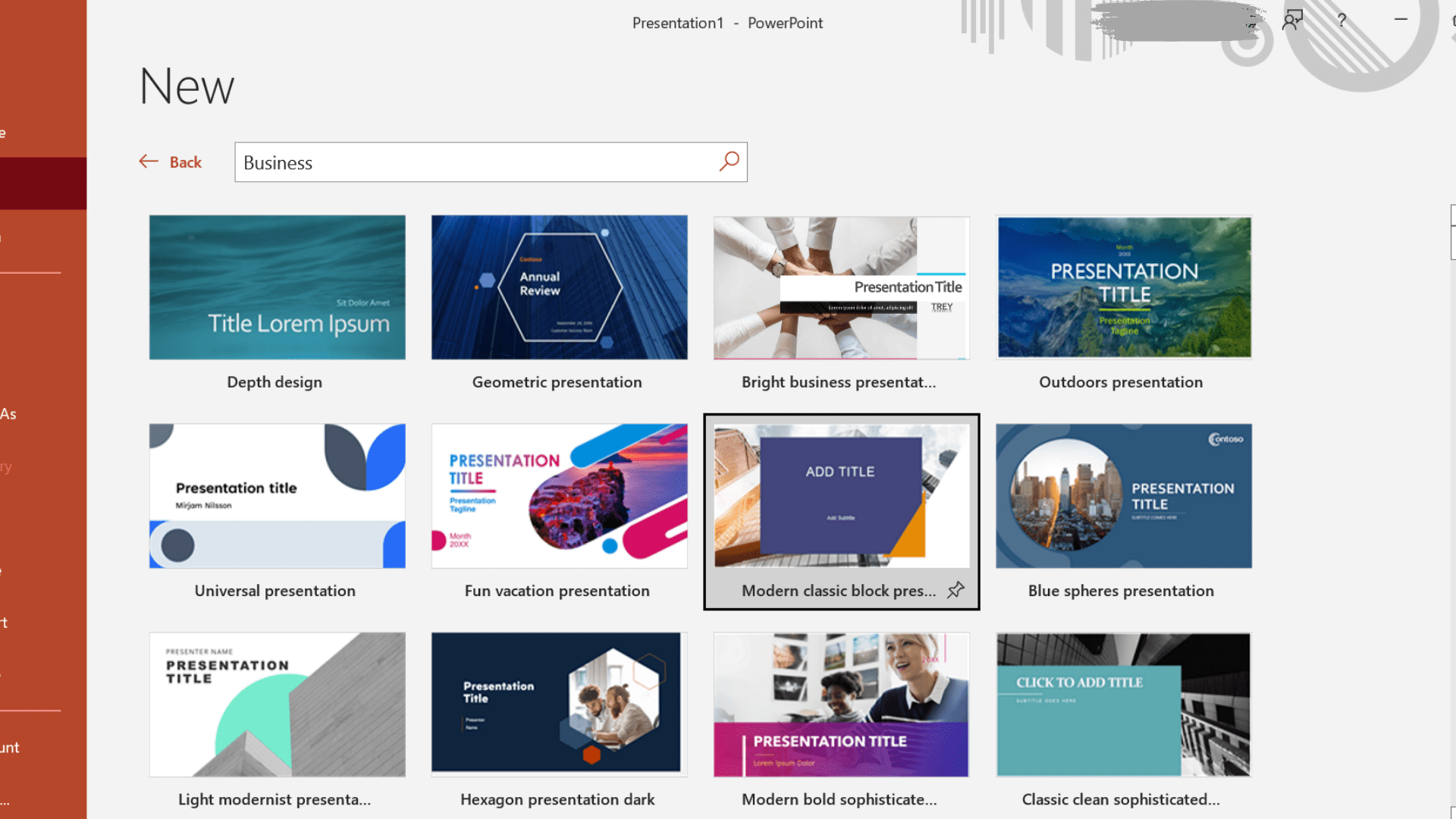Click the 'Outdoors presentation' label

click(1121, 382)
